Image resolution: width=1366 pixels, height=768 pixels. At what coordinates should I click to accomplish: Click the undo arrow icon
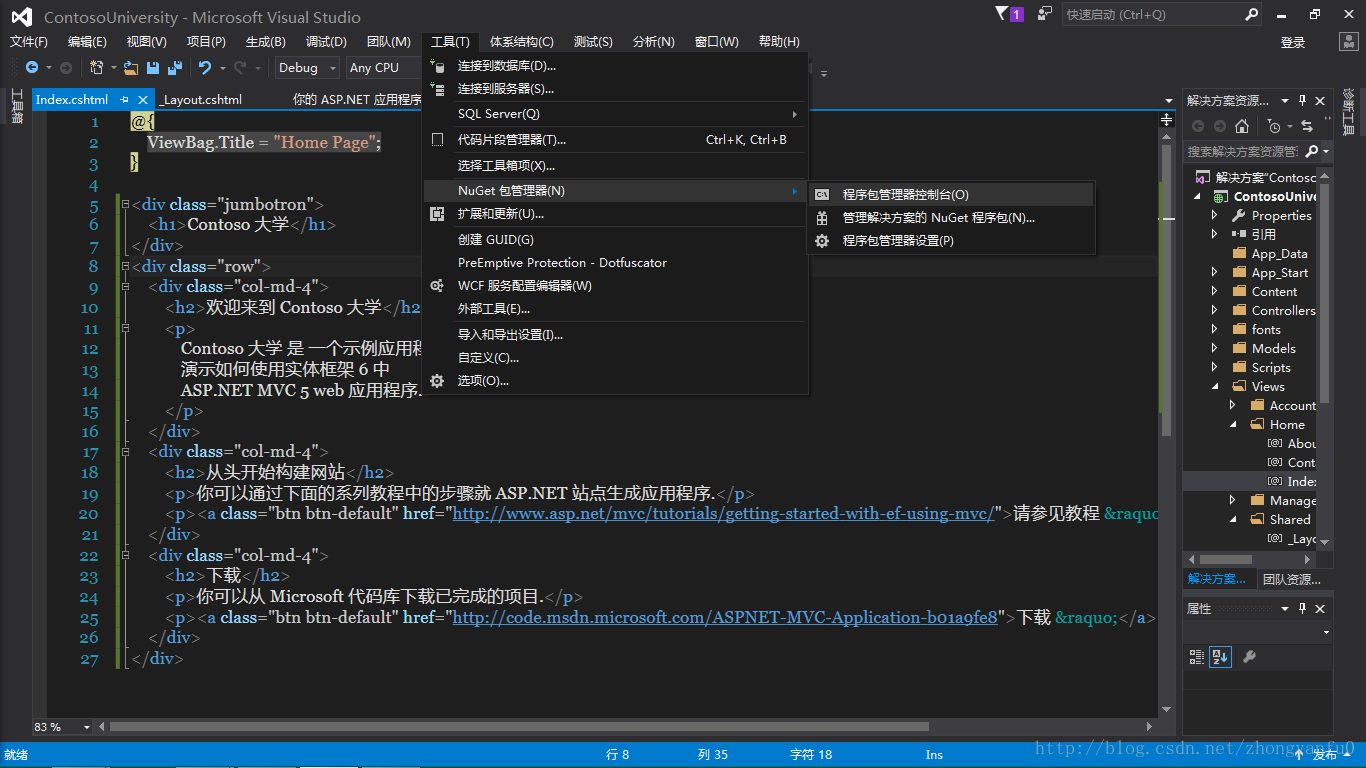[205, 68]
